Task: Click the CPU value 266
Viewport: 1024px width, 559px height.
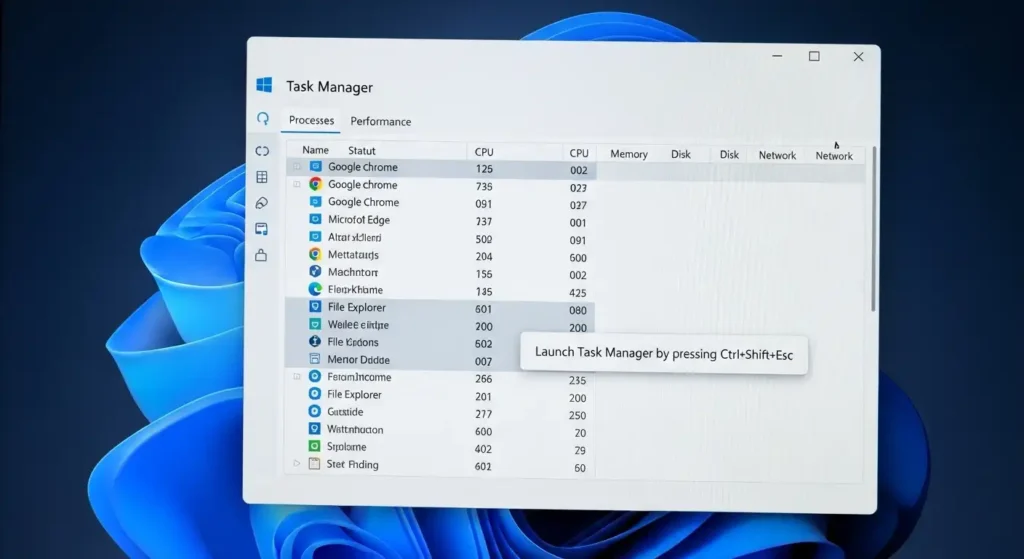Action: tap(483, 379)
